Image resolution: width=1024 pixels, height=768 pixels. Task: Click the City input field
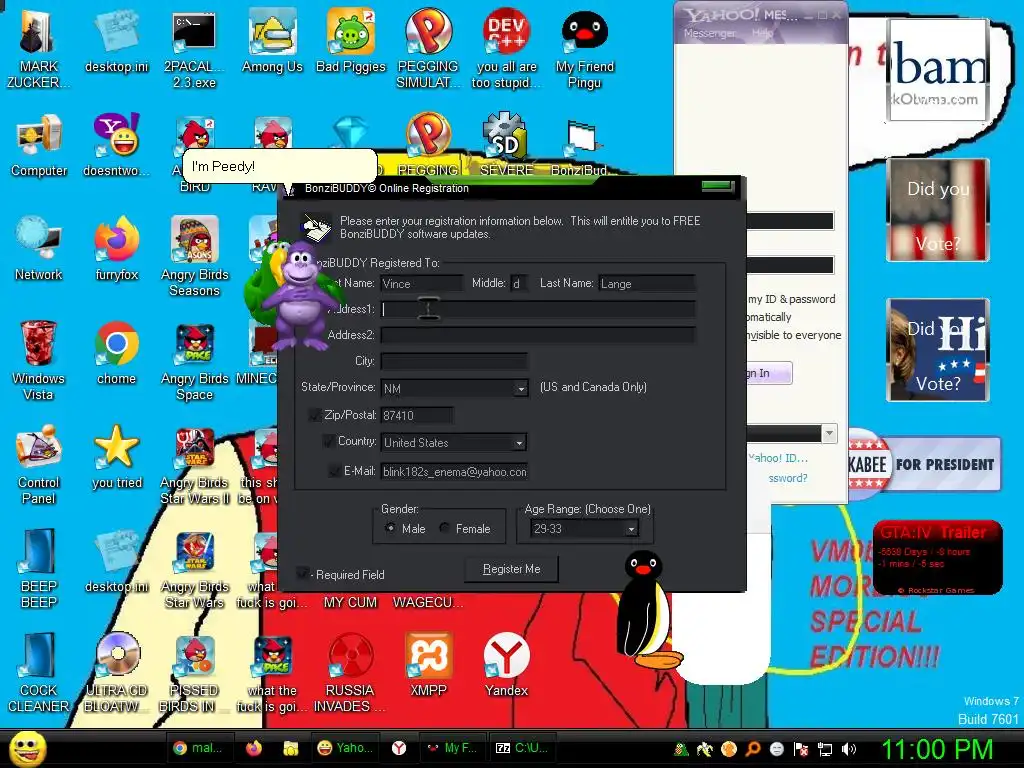454,361
